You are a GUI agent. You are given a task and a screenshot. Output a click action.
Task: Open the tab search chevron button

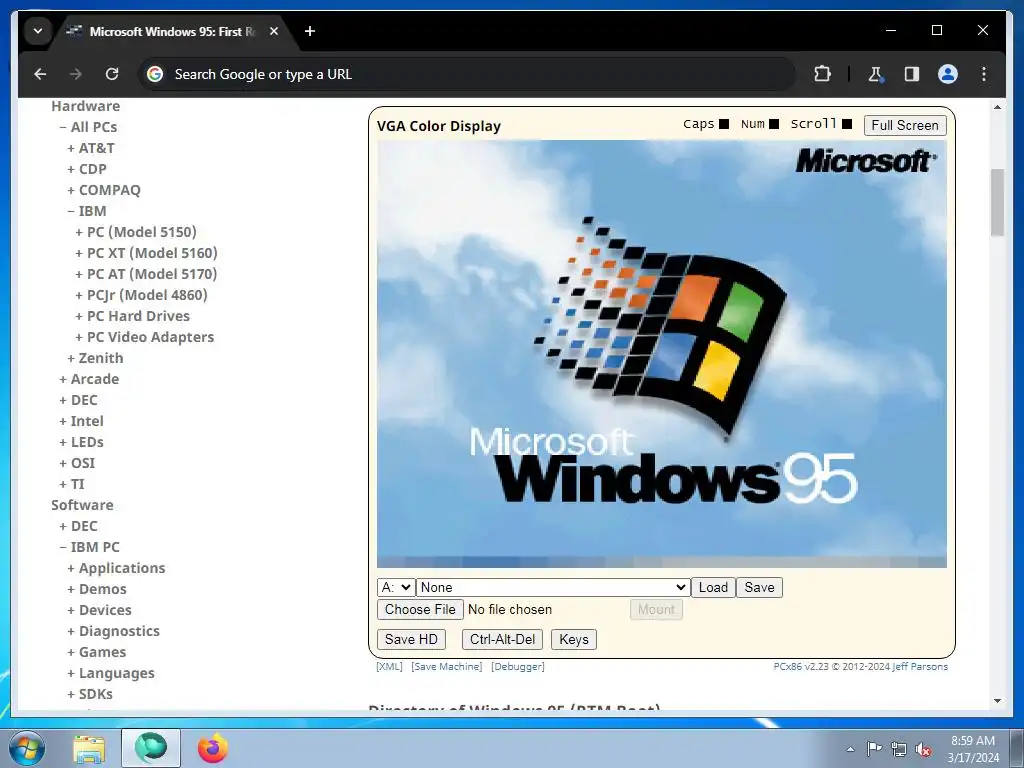pyautogui.click(x=38, y=31)
